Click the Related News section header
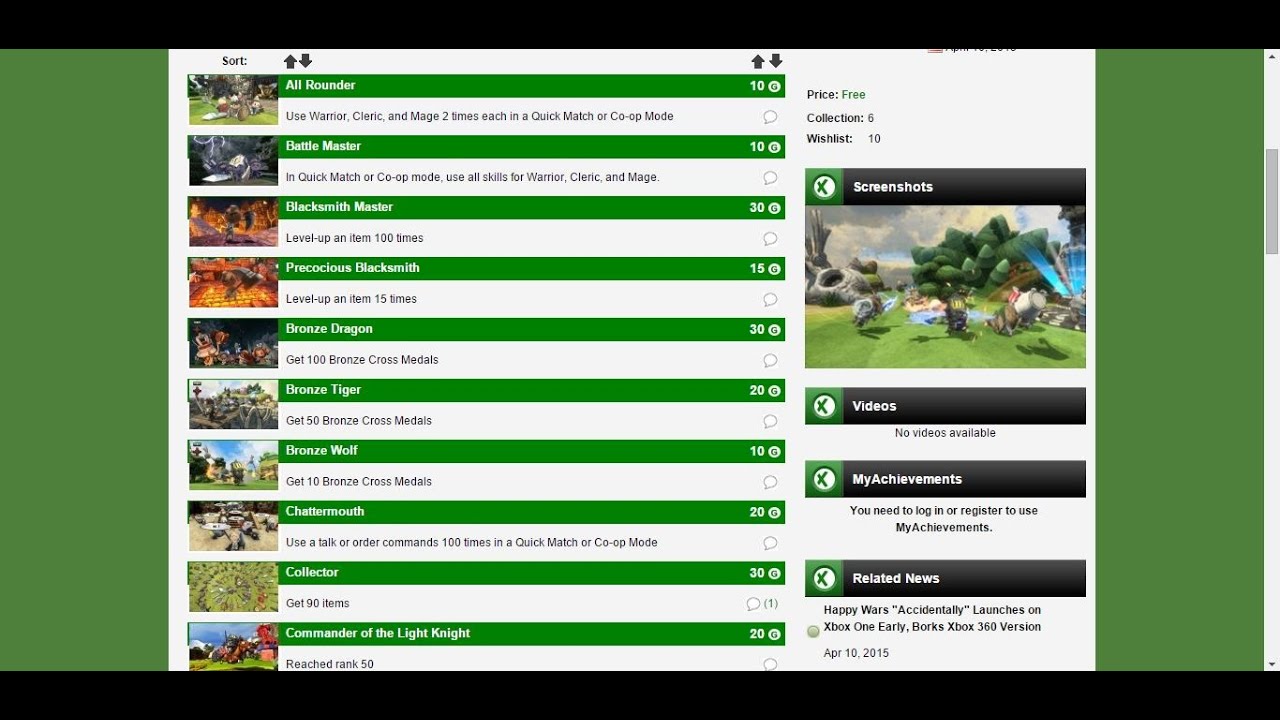This screenshot has height=720, width=1280. (x=945, y=578)
